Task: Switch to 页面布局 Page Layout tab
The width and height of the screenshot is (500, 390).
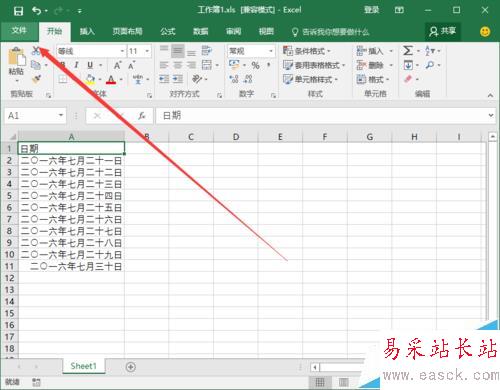Action: tap(127, 32)
